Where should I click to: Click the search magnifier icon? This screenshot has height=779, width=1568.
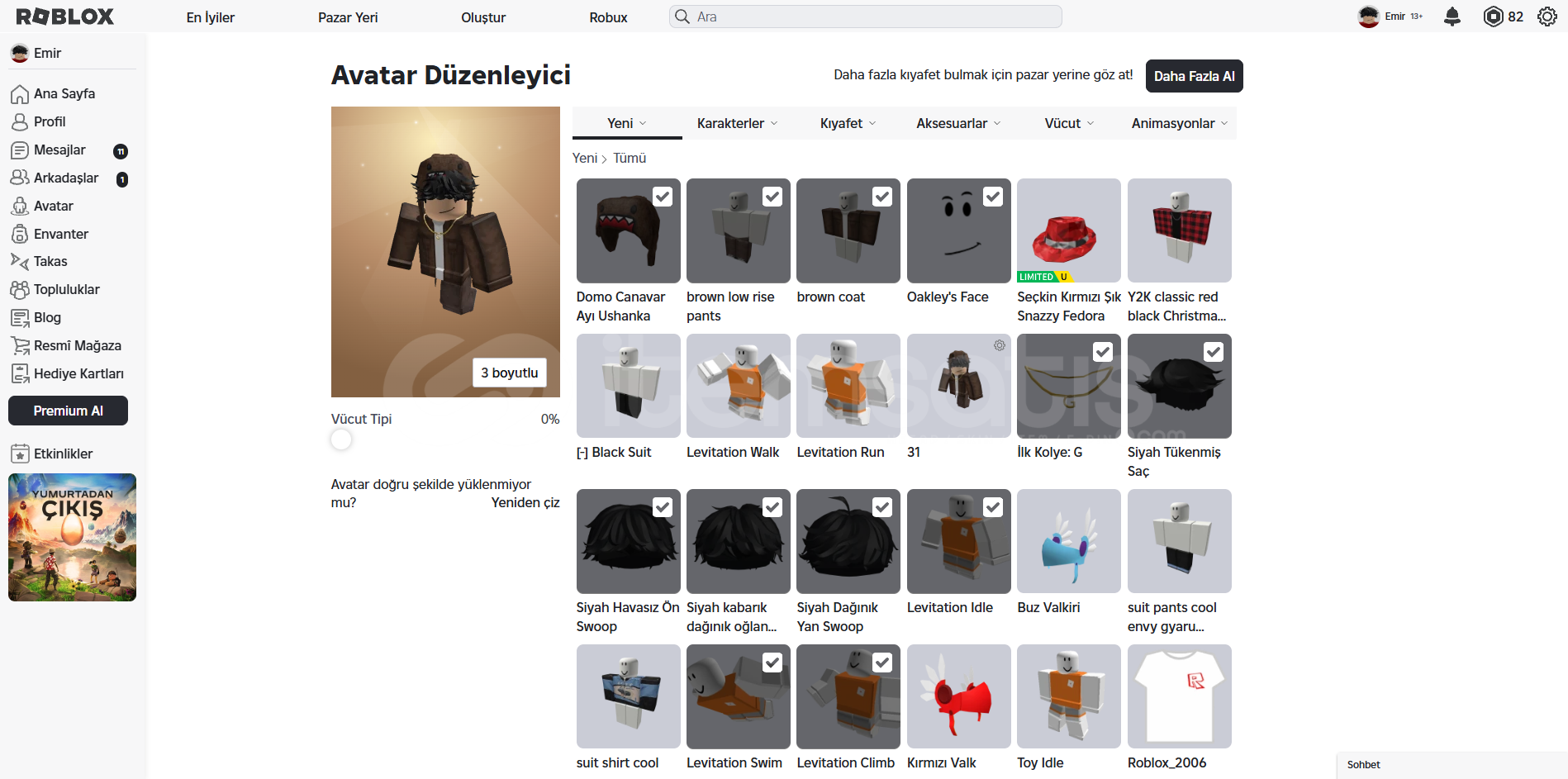pos(682,17)
